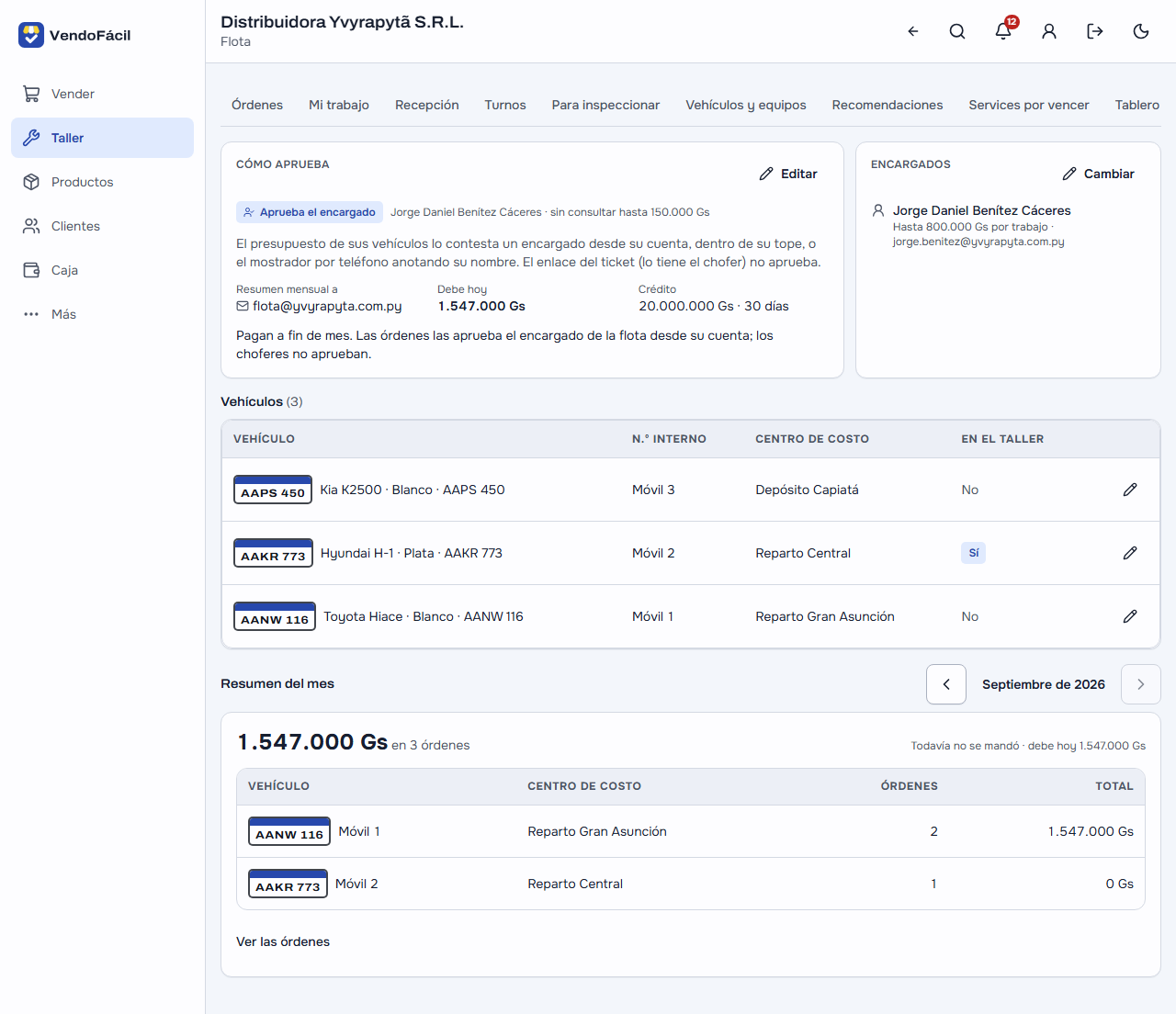
Task: Click the Septiembre de 2026 month label
Action: [1044, 684]
